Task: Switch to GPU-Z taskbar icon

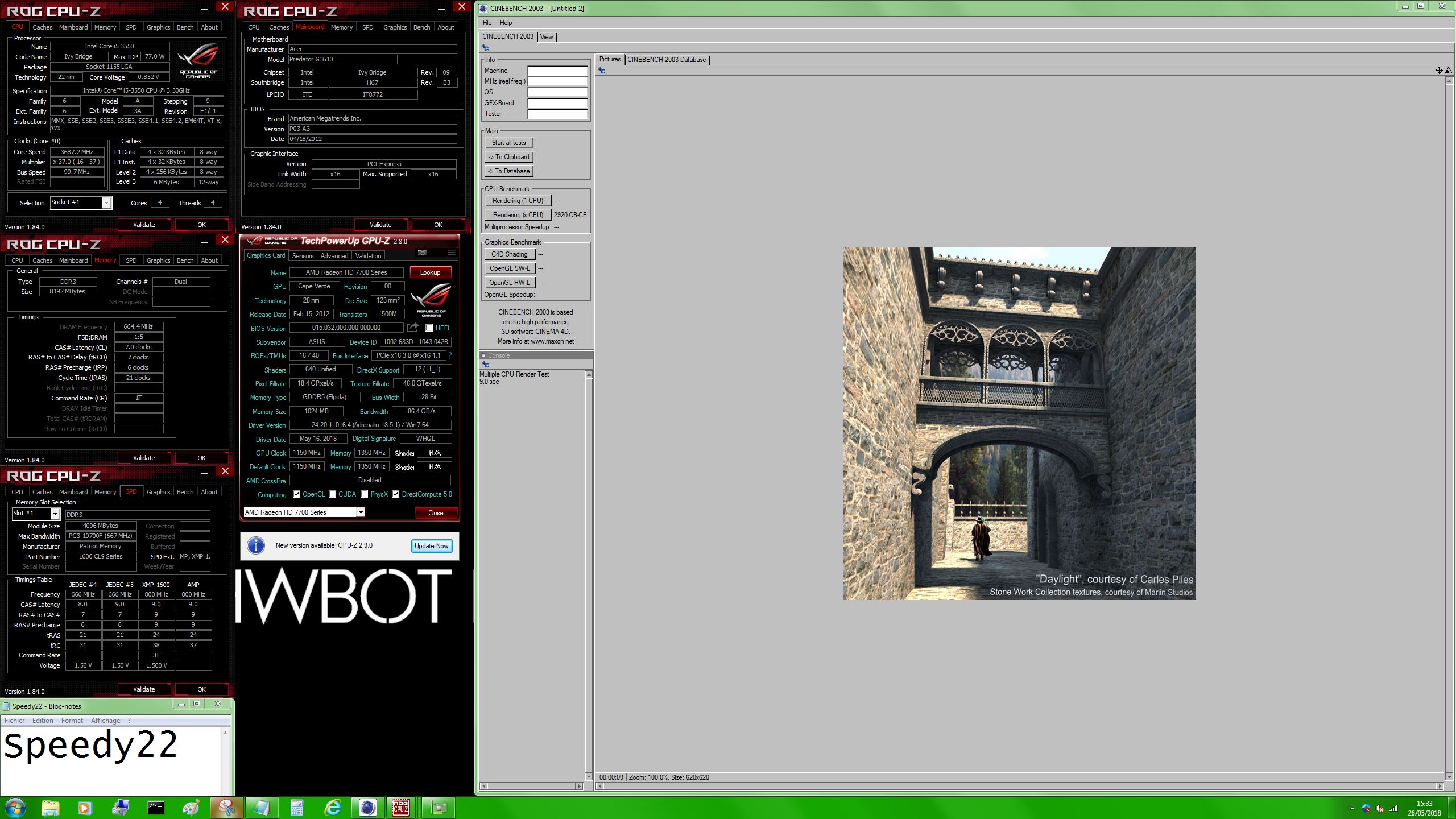Action: point(439,808)
